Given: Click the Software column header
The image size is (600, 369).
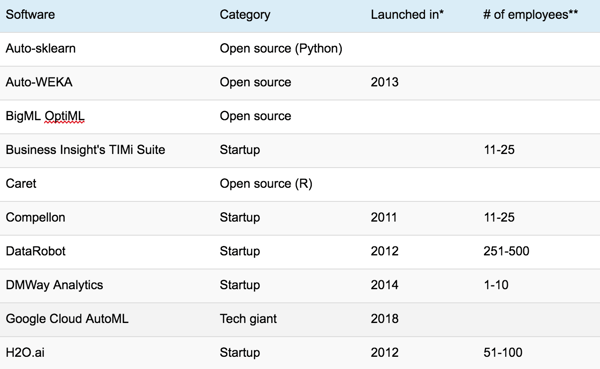Looking at the screenshot, I should pos(30,15).
